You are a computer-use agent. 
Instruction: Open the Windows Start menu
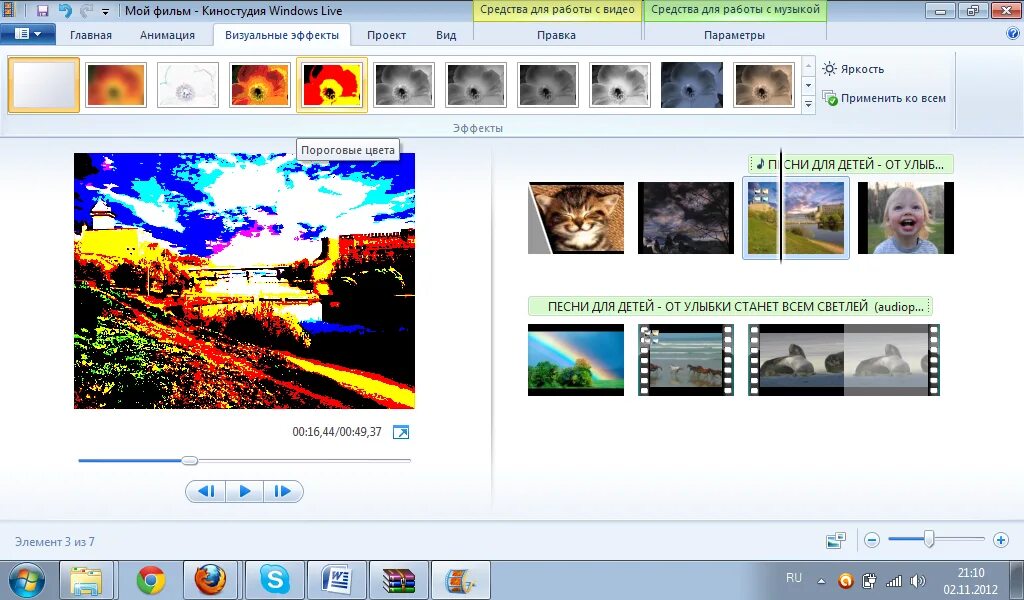(x=27, y=580)
